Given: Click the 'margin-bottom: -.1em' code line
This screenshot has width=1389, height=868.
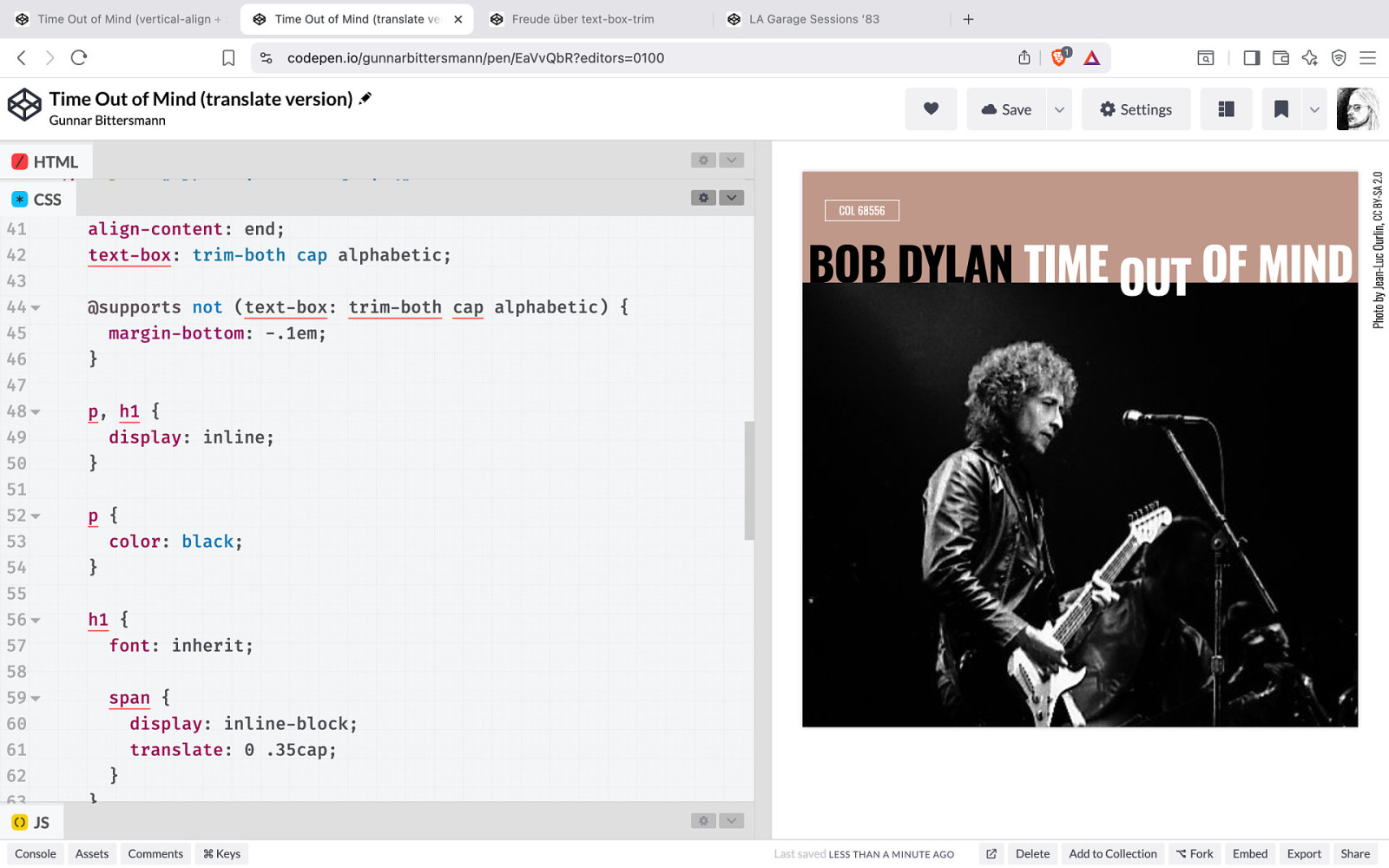Looking at the screenshot, I should click(217, 333).
